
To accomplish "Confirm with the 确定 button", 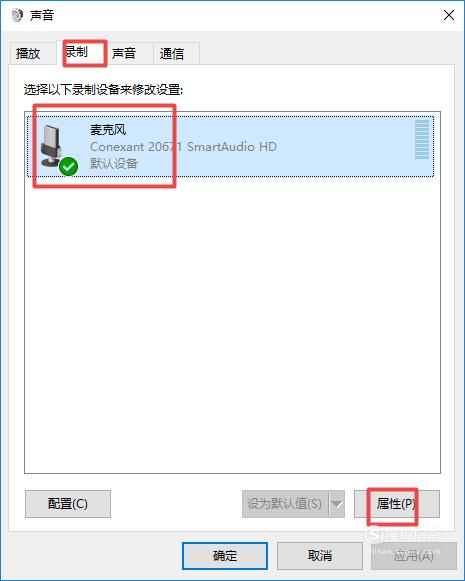I will pyautogui.click(x=225, y=556).
